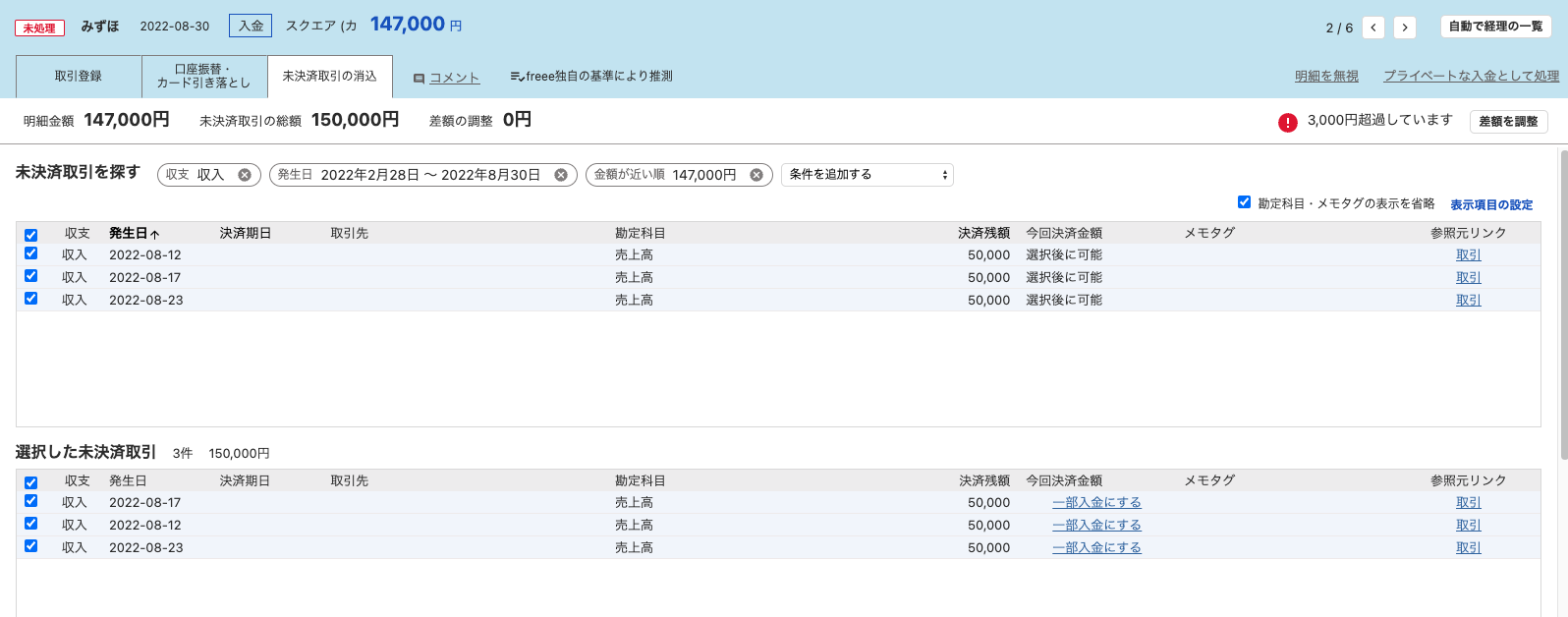
Task: Open 取引 link for selected 2022-08-23 row
Action: (1469, 548)
